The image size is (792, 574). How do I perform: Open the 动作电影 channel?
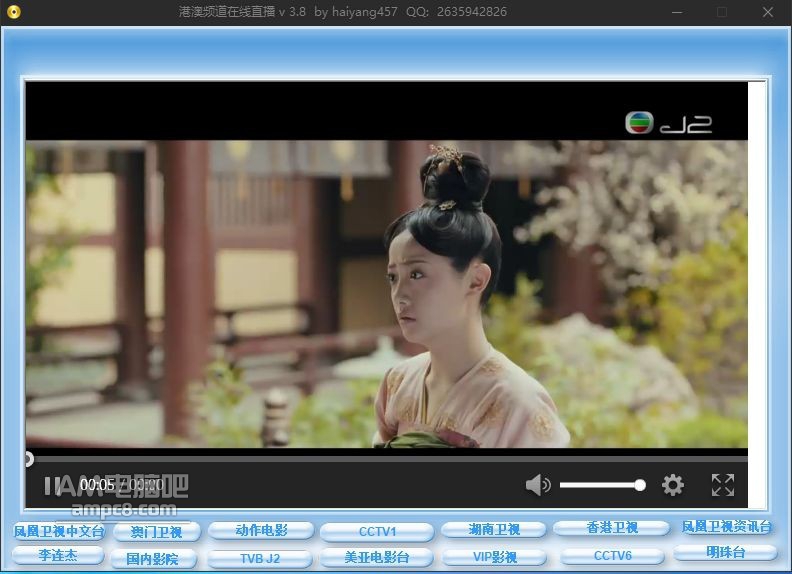[261, 530]
